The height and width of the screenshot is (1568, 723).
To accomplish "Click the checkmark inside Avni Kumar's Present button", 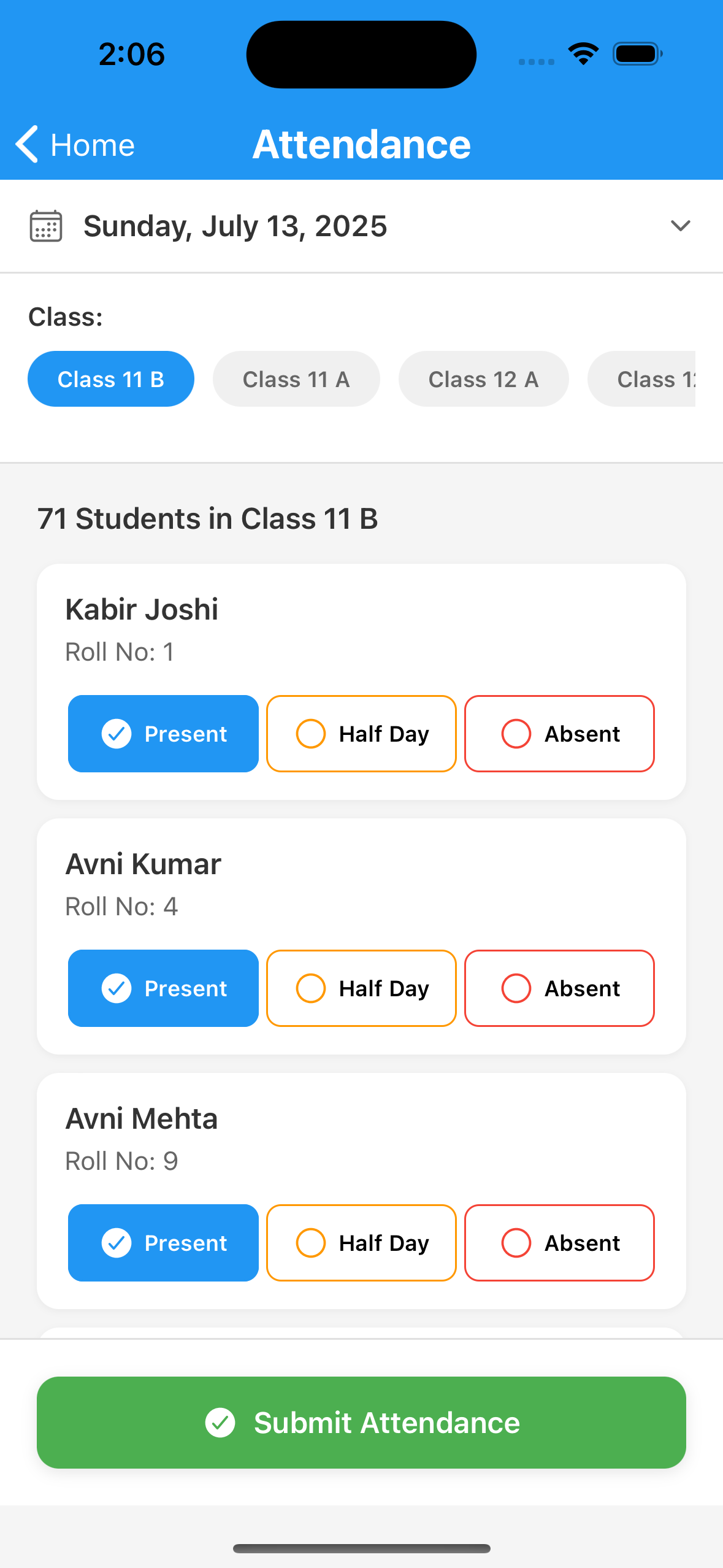I will (117, 988).
